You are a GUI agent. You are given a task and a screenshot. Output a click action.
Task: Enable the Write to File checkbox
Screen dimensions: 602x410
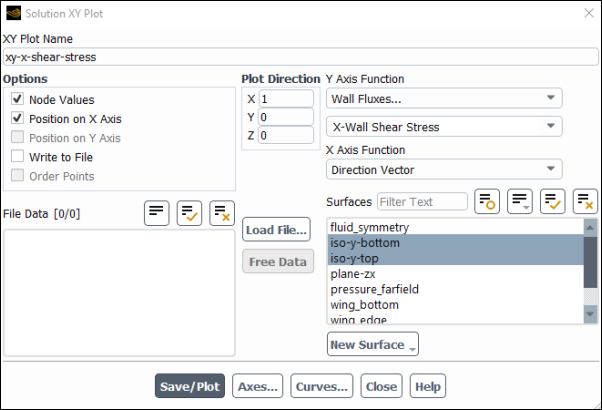click(17, 157)
